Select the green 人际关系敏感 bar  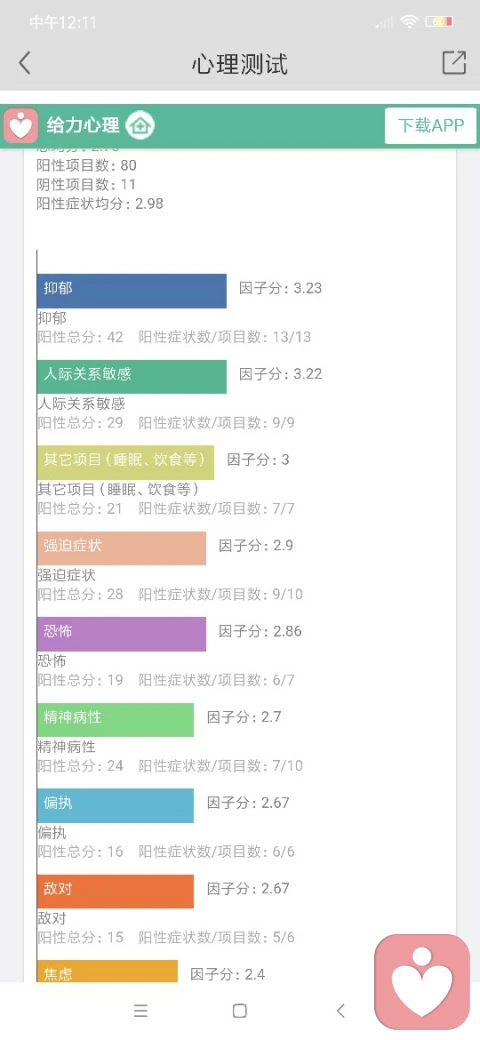point(132,377)
